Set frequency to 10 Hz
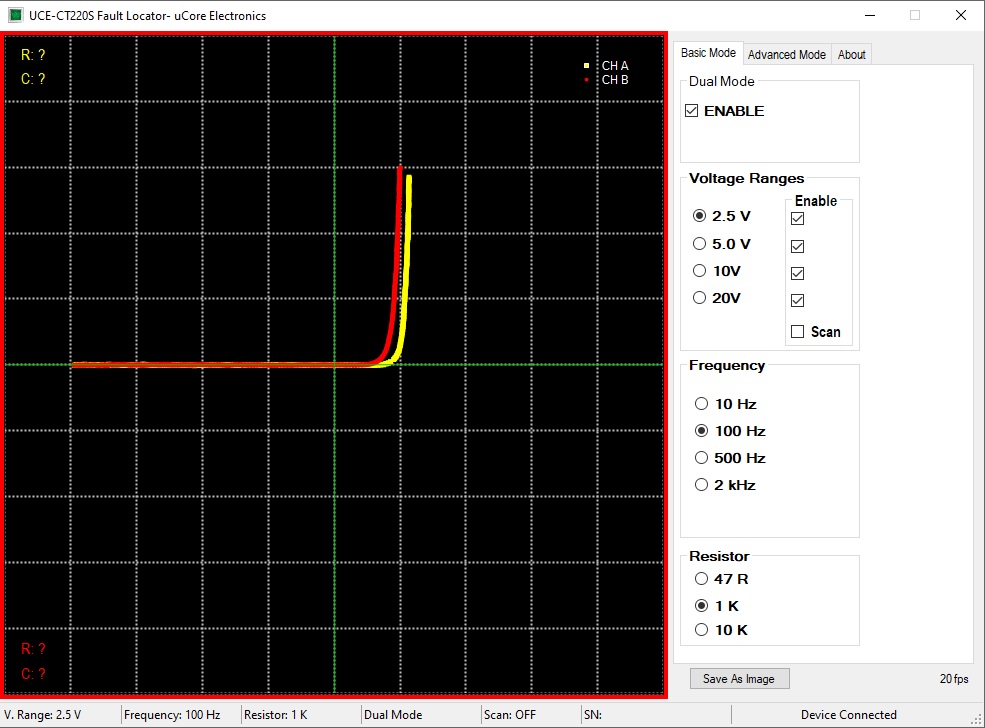This screenshot has width=985, height=728. (701, 404)
